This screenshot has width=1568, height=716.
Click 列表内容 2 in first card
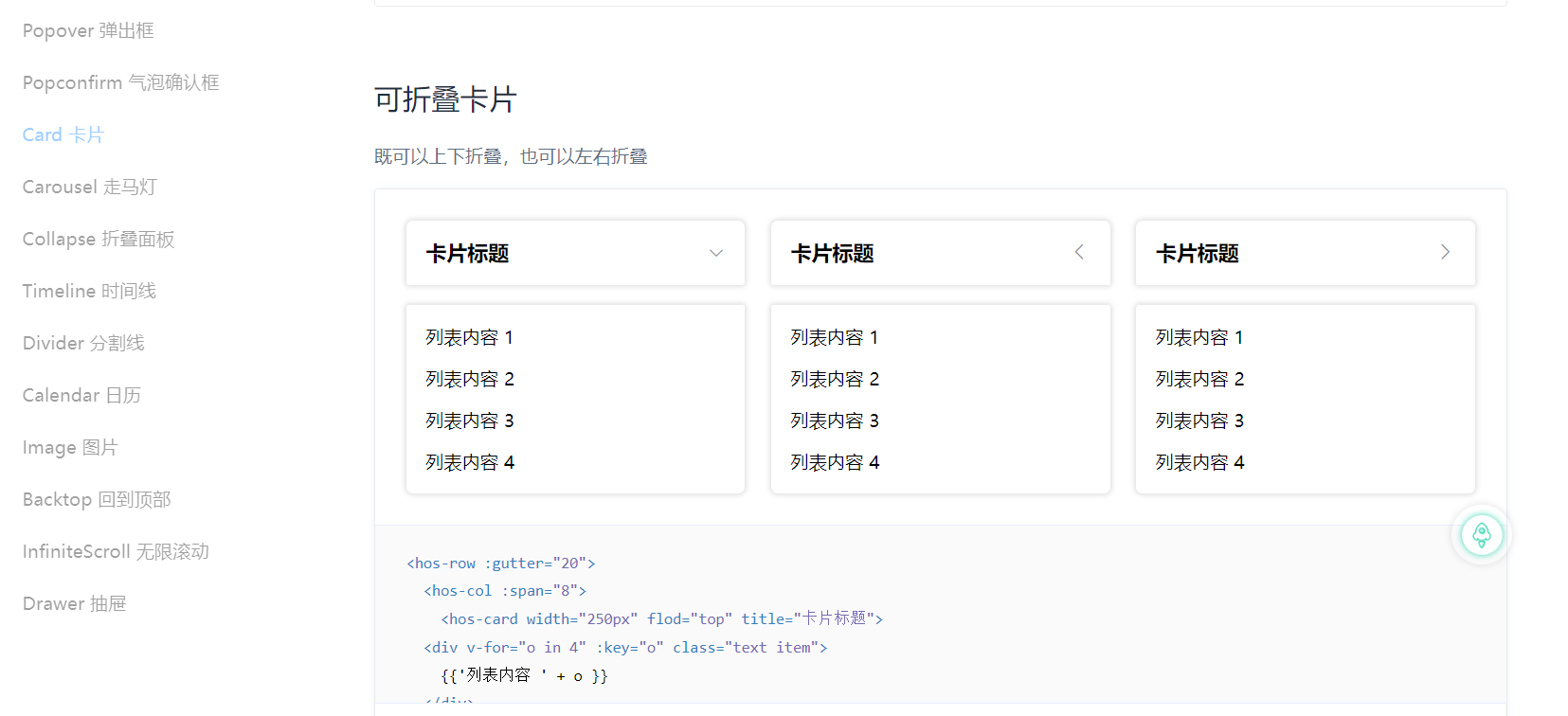[470, 380]
